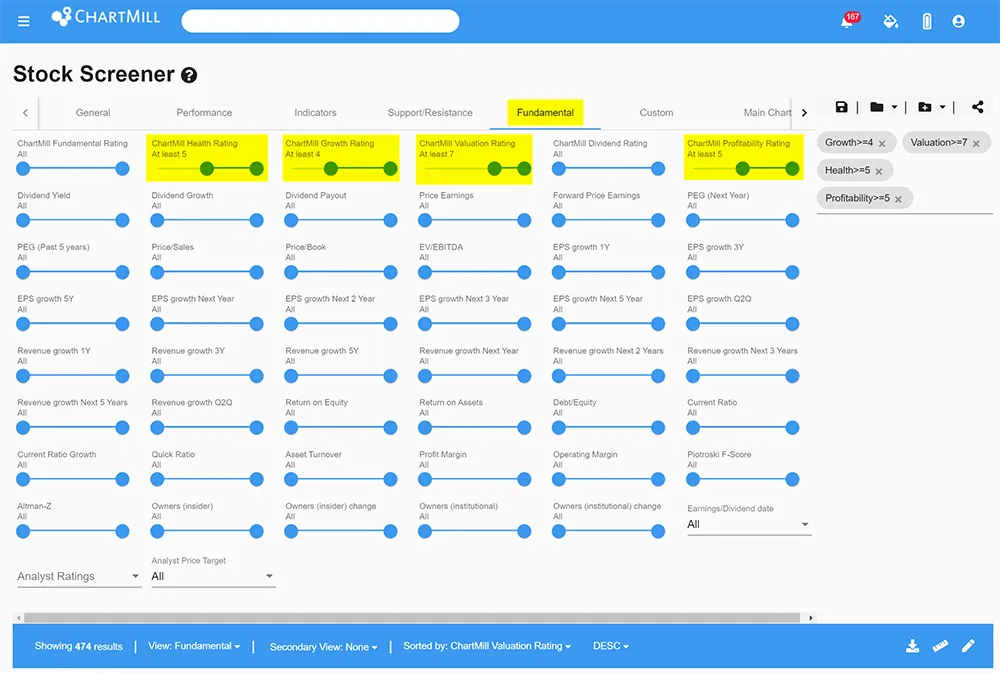Switch to the Custom tab
This screenshot has width=1000, height=673.
656,112
